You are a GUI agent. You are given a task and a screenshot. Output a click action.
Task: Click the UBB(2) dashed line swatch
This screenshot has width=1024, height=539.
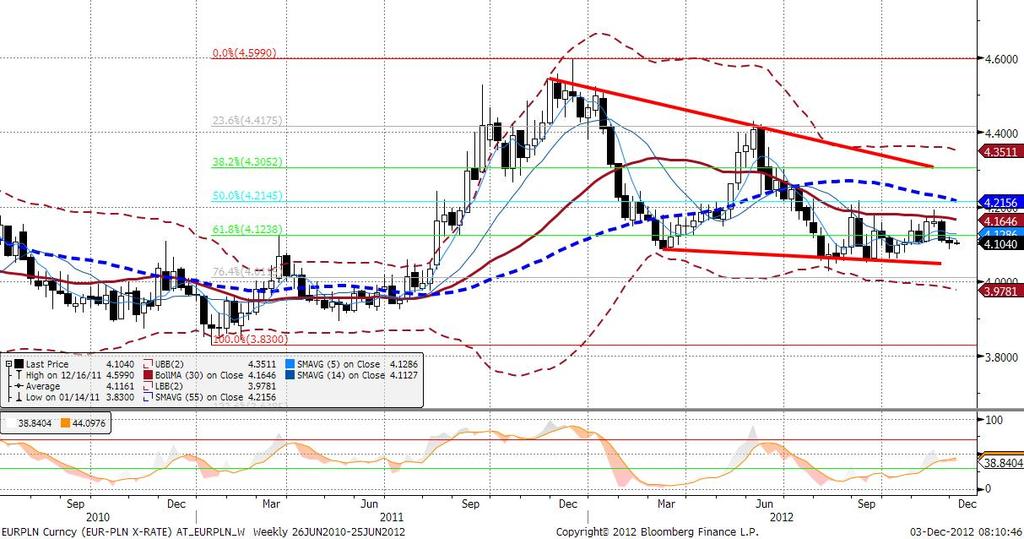(147, 365)
